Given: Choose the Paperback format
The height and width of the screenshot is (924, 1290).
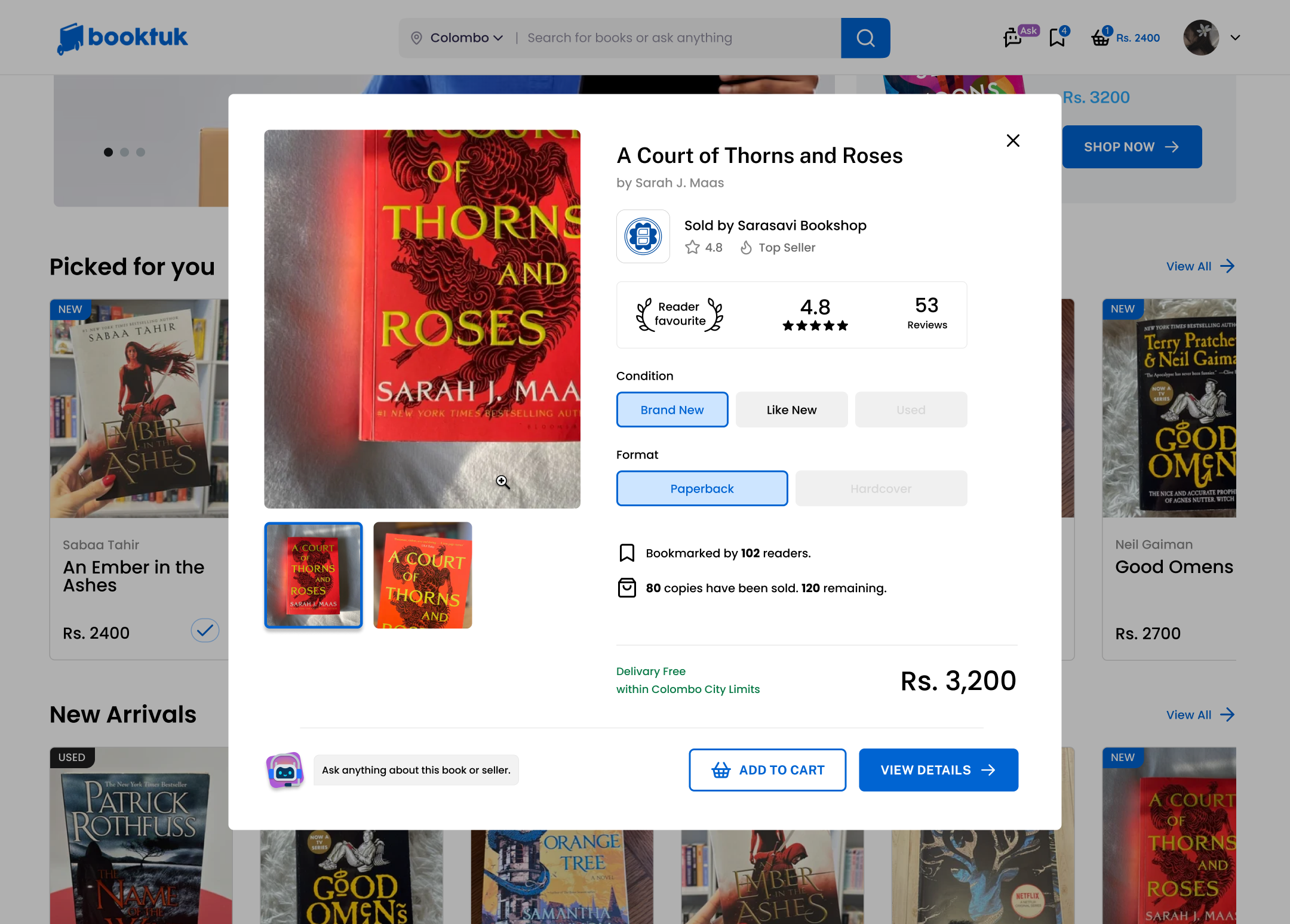Looking at the screenshot, I should (702, 488).
